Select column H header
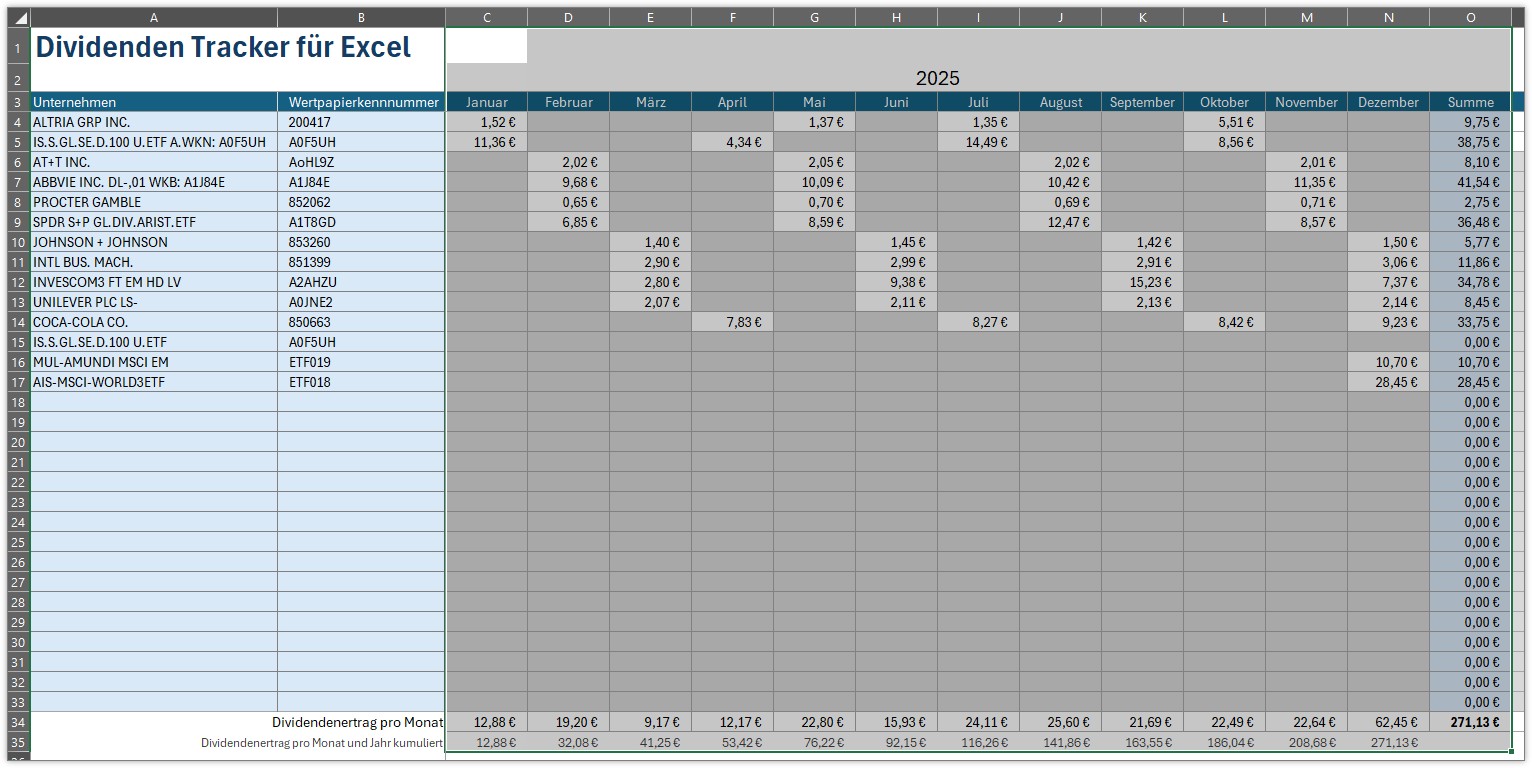The image size is (1532, 768). click(896, 18)
